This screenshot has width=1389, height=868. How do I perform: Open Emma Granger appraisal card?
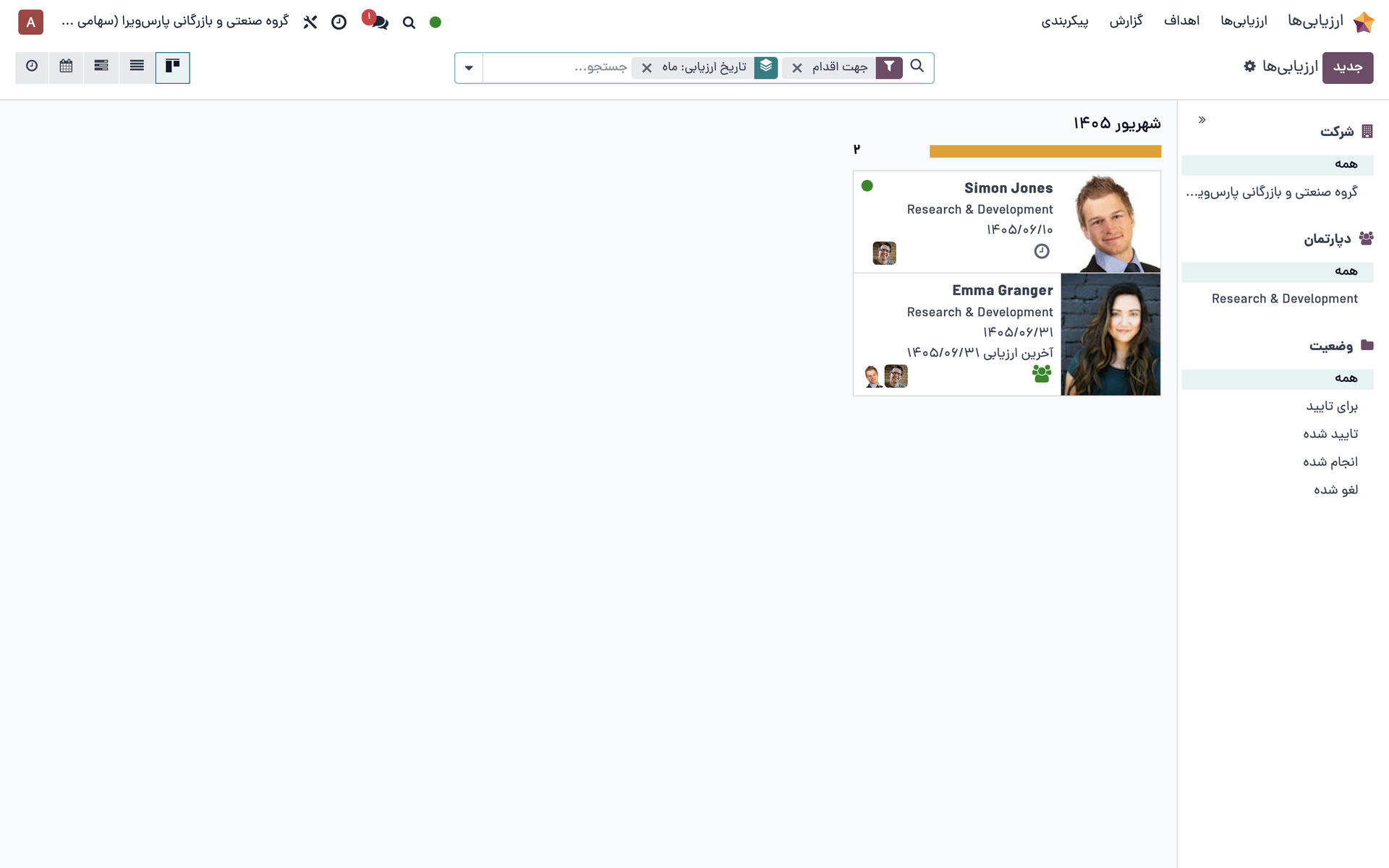pos(1006,334)
